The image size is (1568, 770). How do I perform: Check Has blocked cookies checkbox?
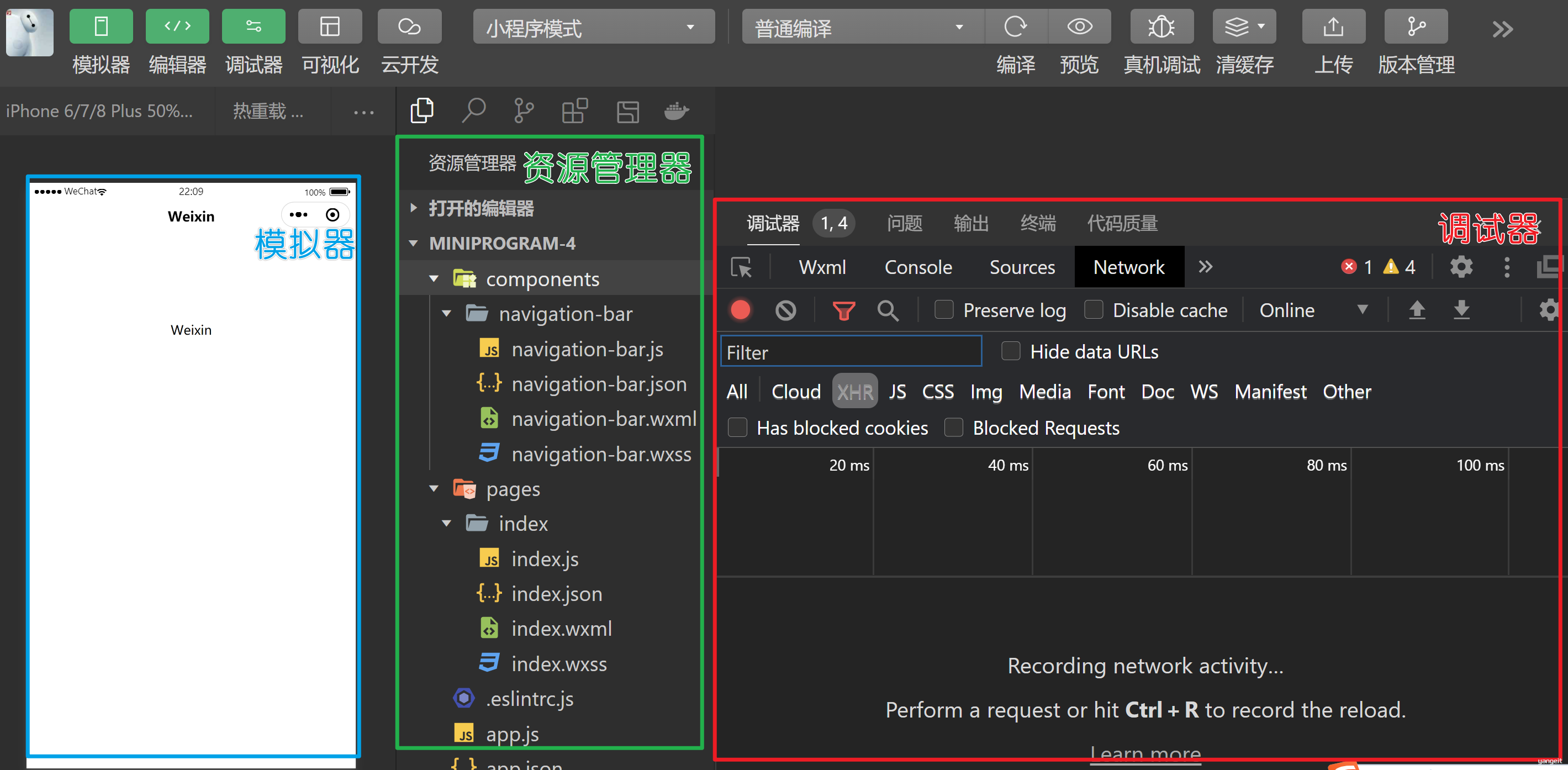(737, 428)
